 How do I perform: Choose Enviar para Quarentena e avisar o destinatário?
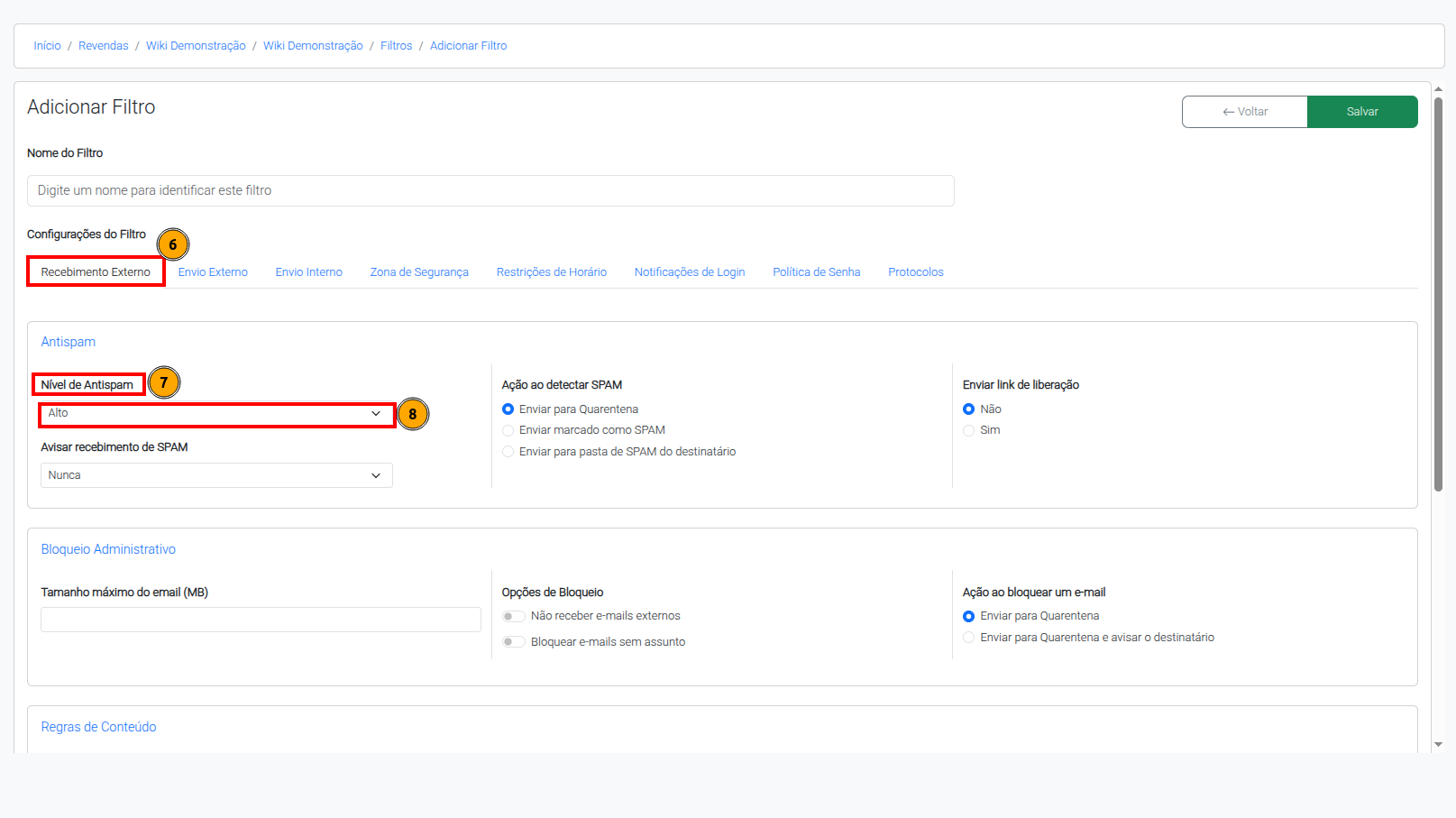pyautogui.click(x=969, y=638)
